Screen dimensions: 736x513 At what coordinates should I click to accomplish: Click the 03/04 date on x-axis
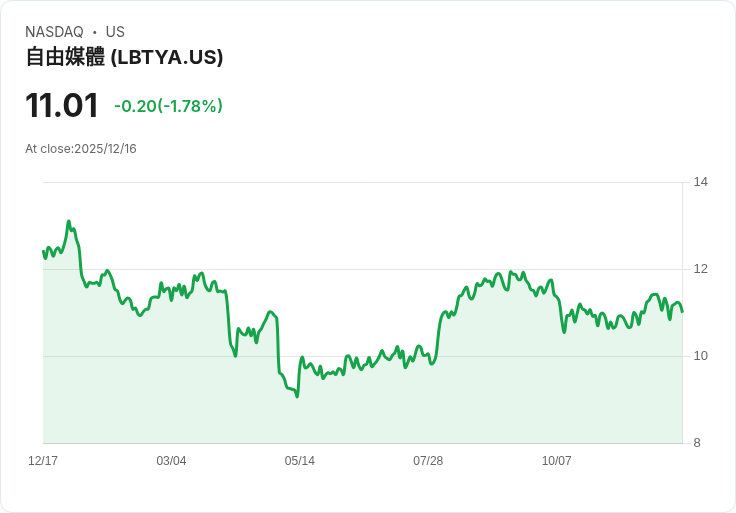click(171, 461)
